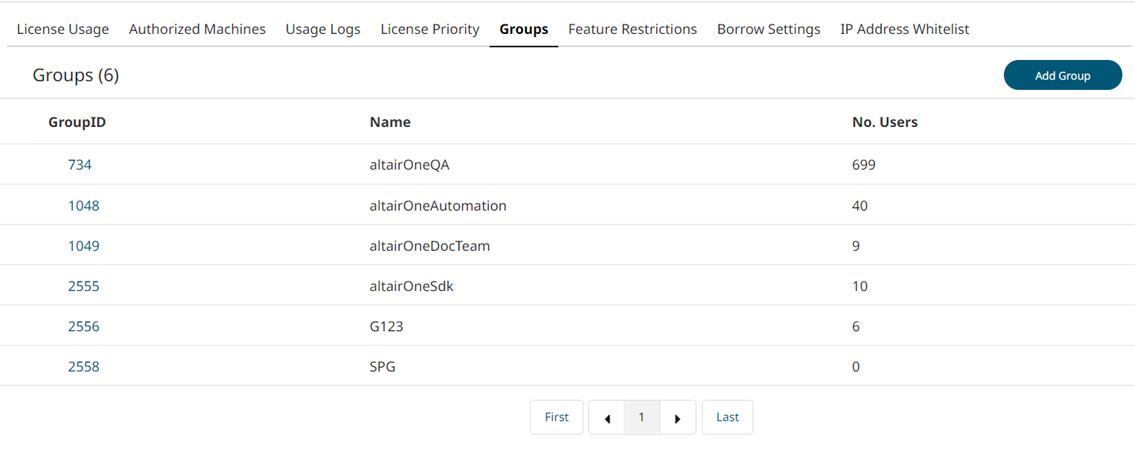The width and height of the screenshot is (1135, 474).
Task: Open group ID 734 link
Action: point(80,165)
